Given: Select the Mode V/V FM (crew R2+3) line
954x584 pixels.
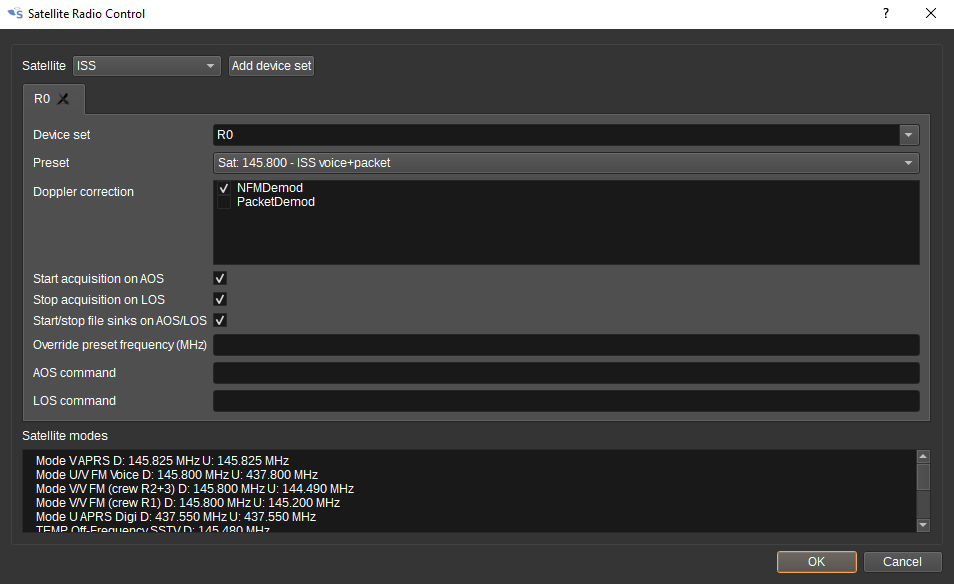Looking at the screenshot, I should tap(195, 488).
